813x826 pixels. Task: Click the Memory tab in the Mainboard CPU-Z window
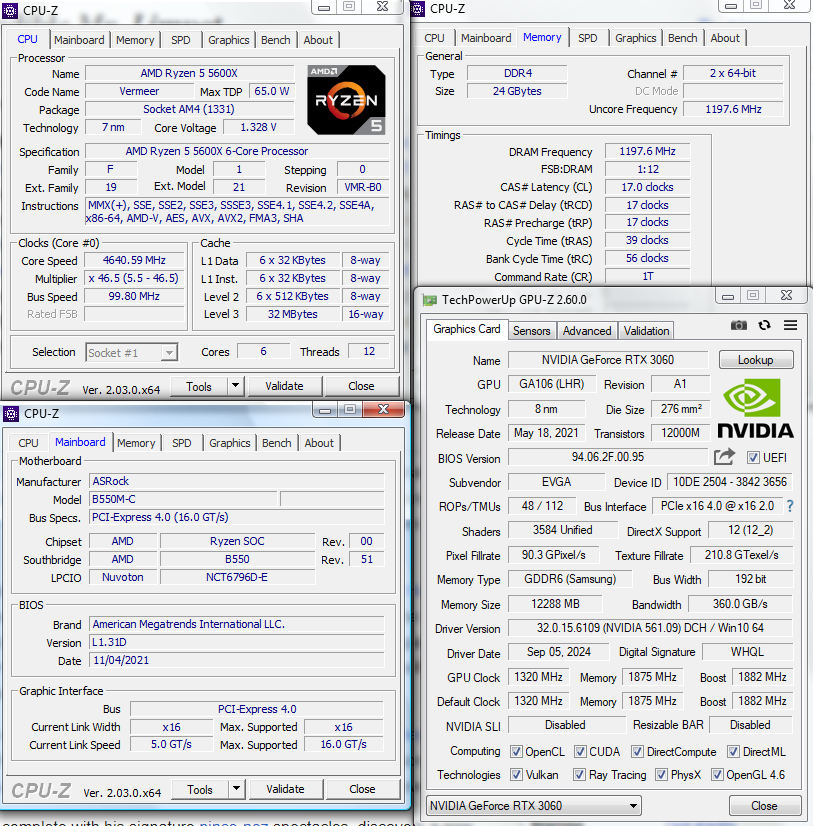pyautogui.click(x=136, y=443)
